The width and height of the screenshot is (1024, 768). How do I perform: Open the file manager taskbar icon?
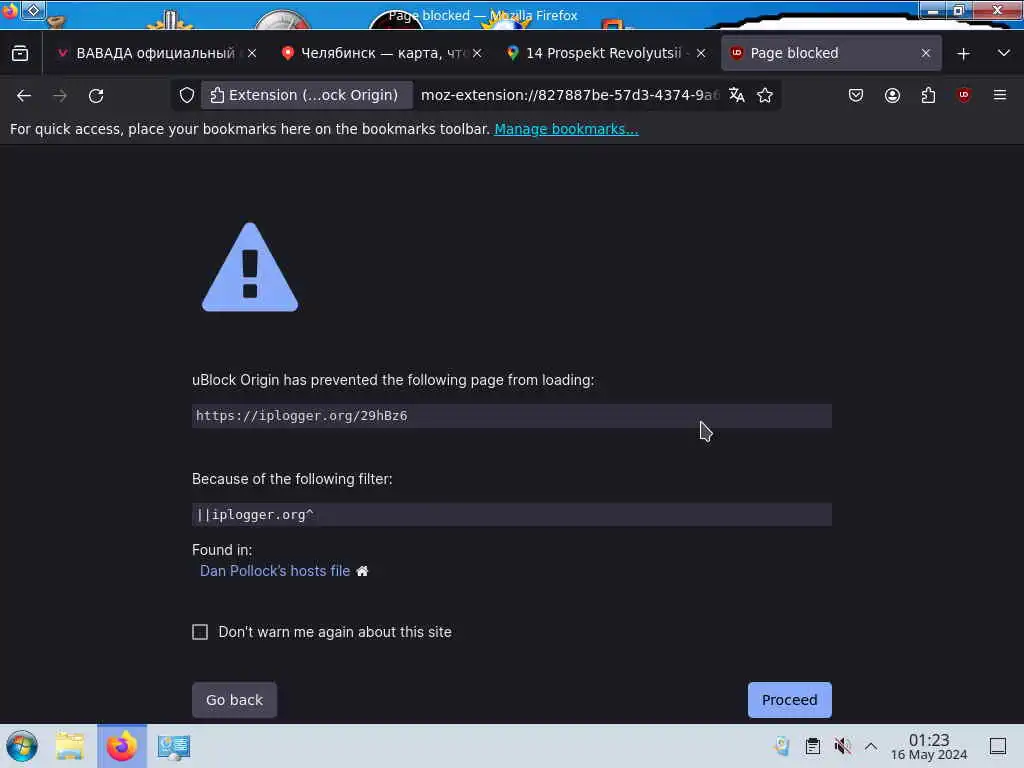[x=70, y=746]
